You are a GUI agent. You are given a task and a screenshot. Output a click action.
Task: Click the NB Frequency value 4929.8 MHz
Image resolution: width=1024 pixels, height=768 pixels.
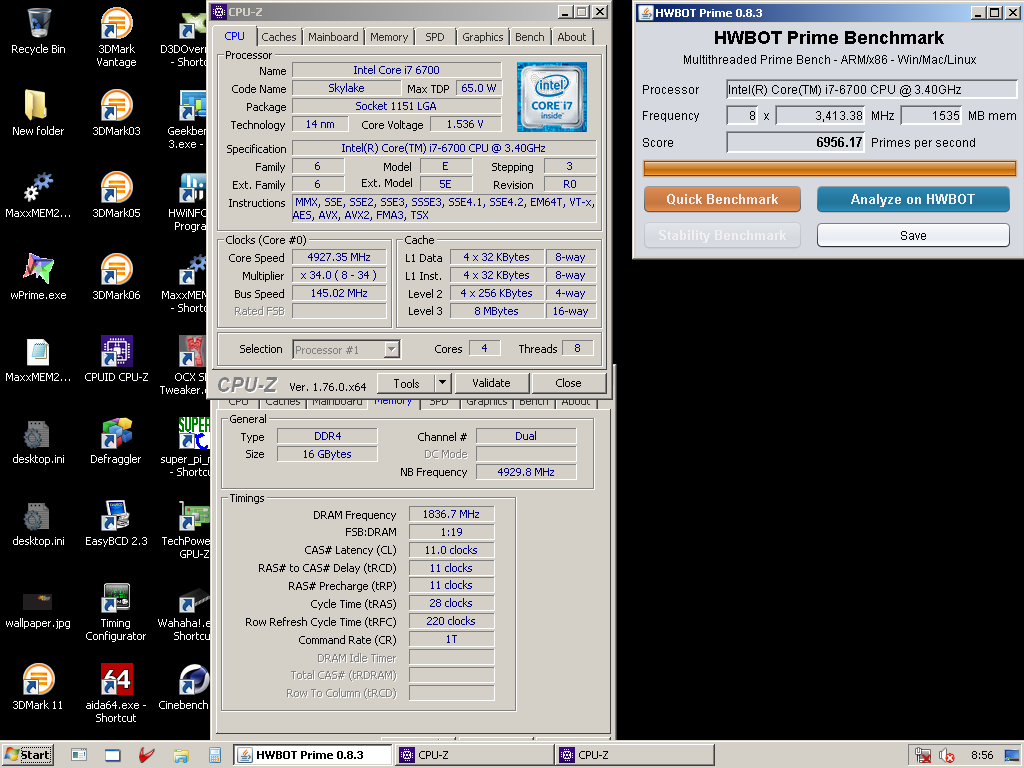point(526,472)
